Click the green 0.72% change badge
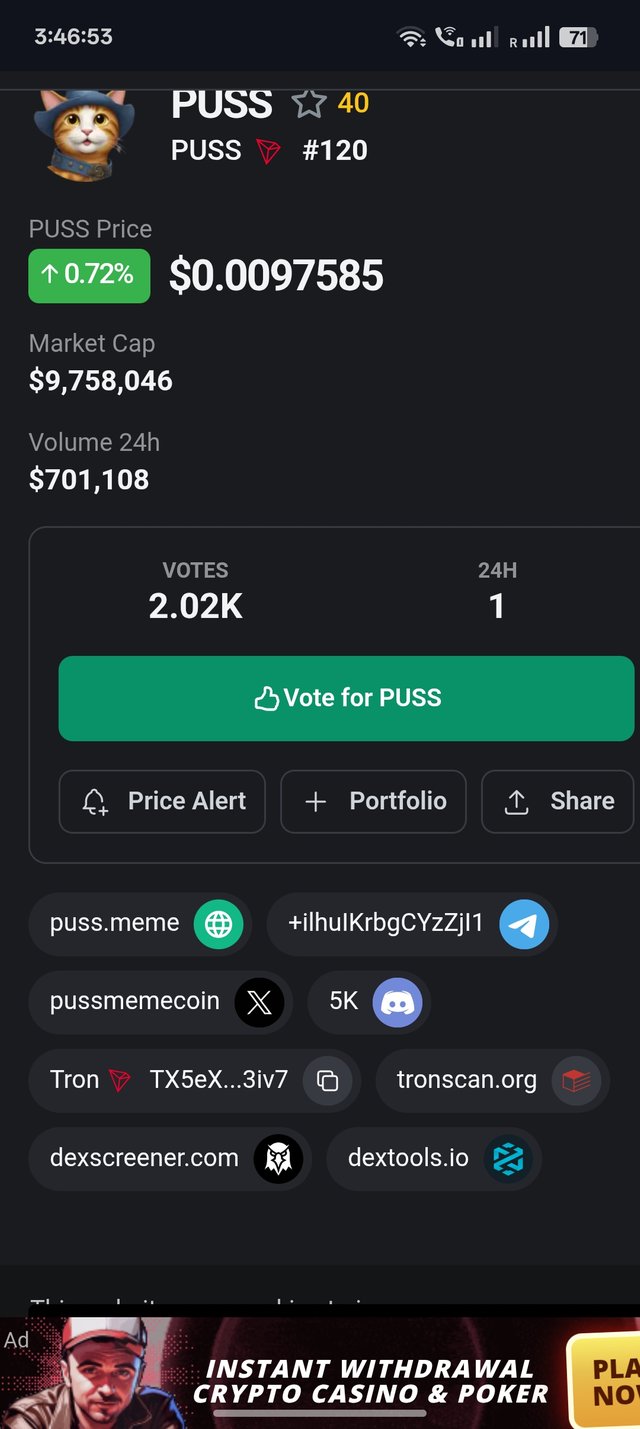 [89, 276]
